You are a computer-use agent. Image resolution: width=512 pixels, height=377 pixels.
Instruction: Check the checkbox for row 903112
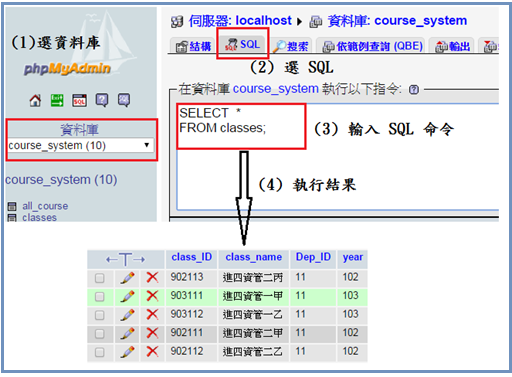click(x=99, y=315)
